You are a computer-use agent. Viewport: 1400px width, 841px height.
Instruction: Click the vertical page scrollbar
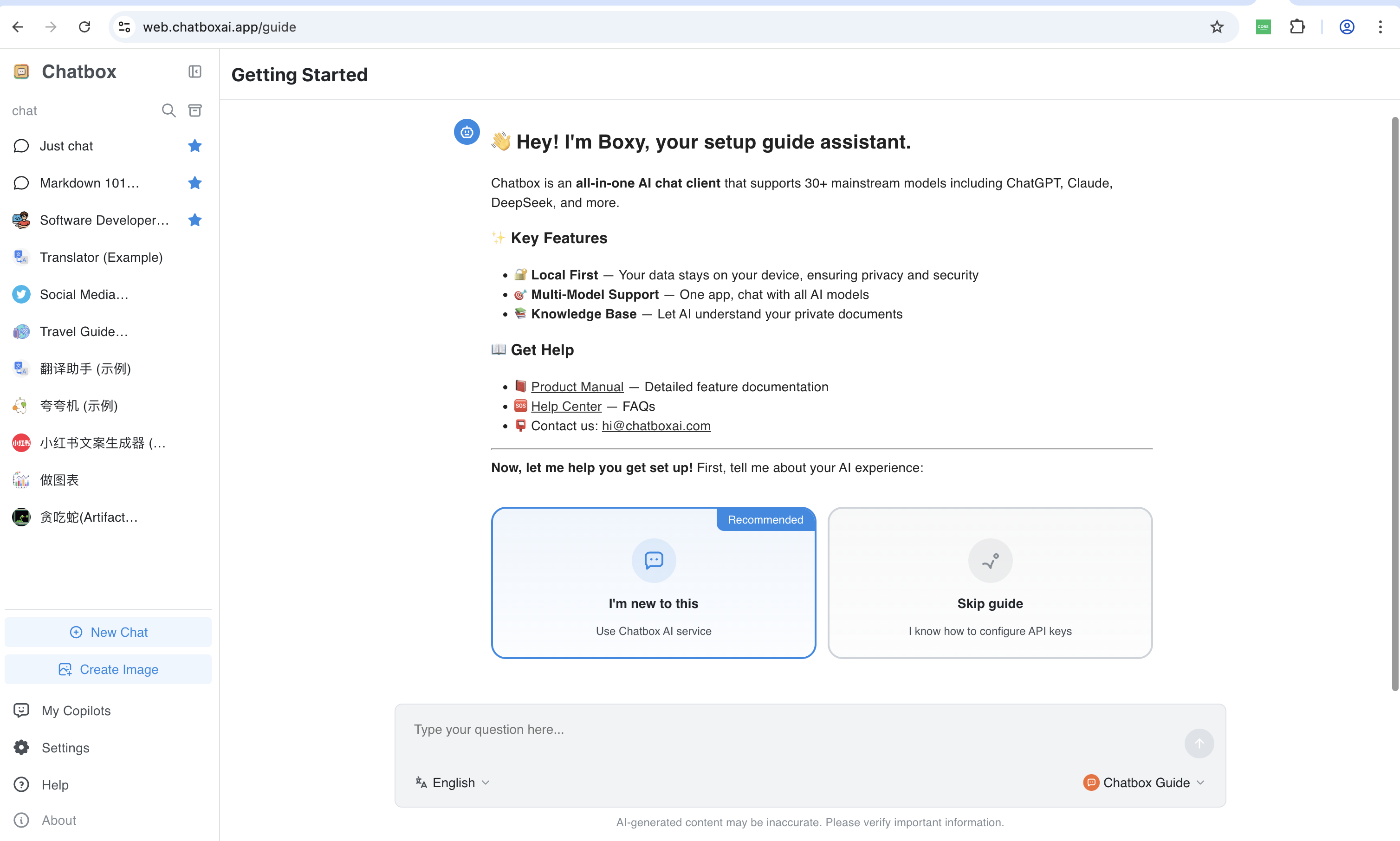coord(1394,403)
